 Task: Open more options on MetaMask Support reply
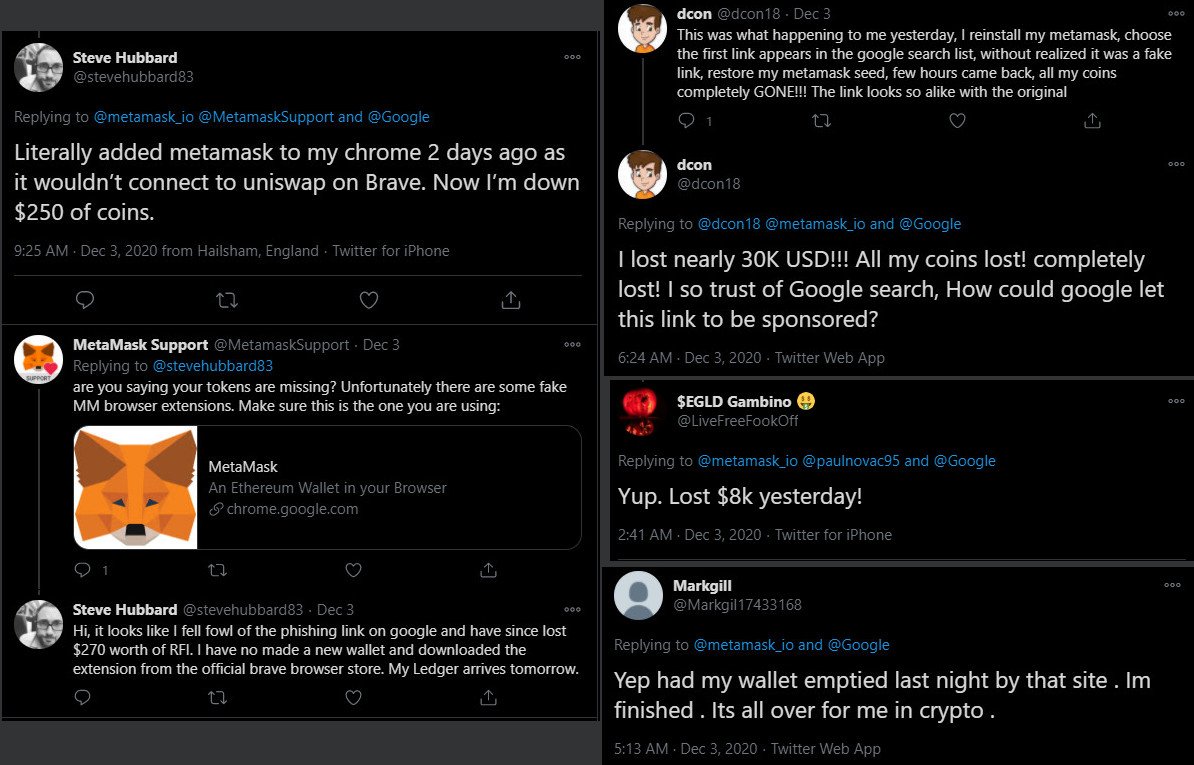pyautogui.click(x=573, y=345)
